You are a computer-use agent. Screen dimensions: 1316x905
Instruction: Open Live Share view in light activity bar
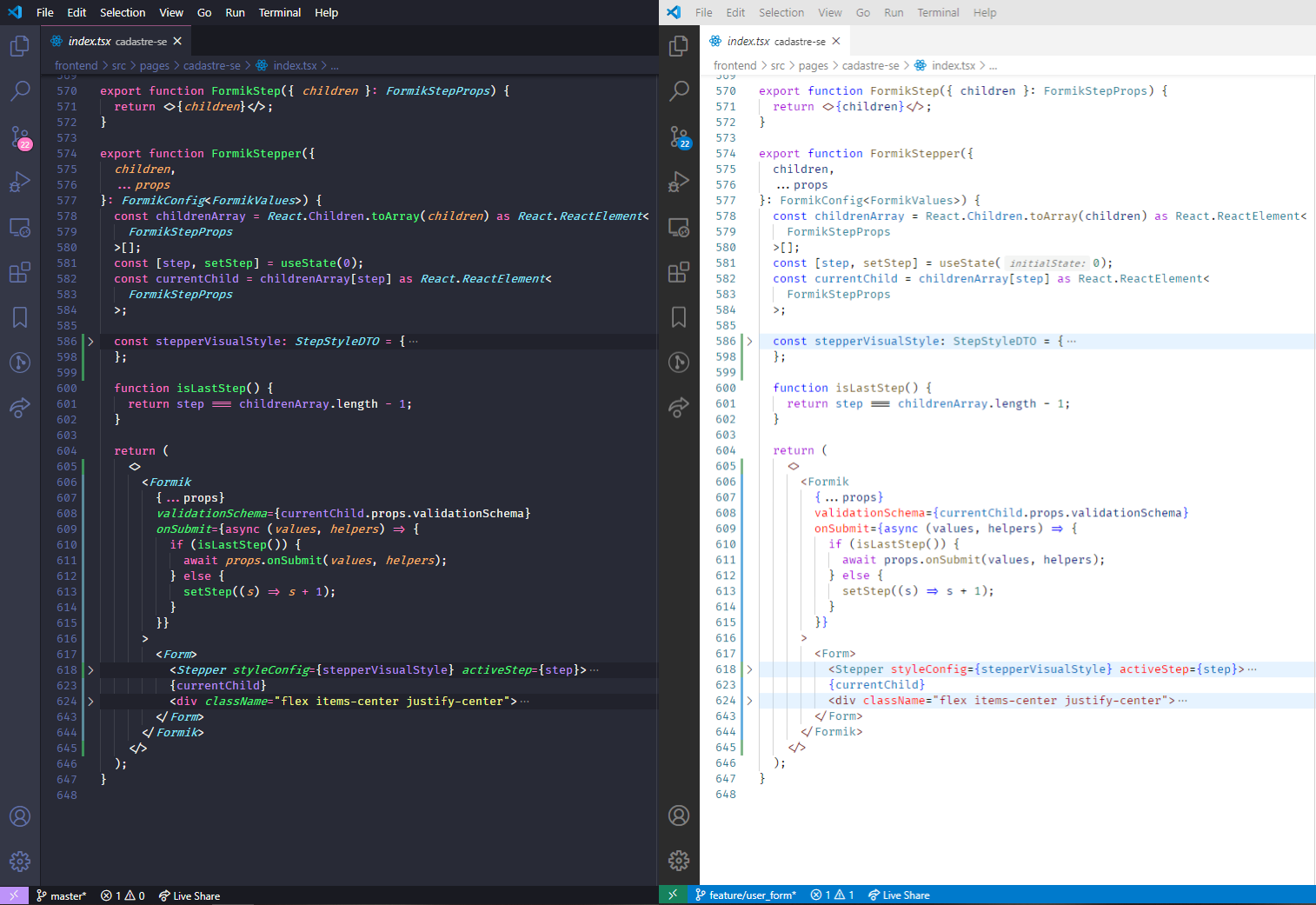[x=679, y=407]
